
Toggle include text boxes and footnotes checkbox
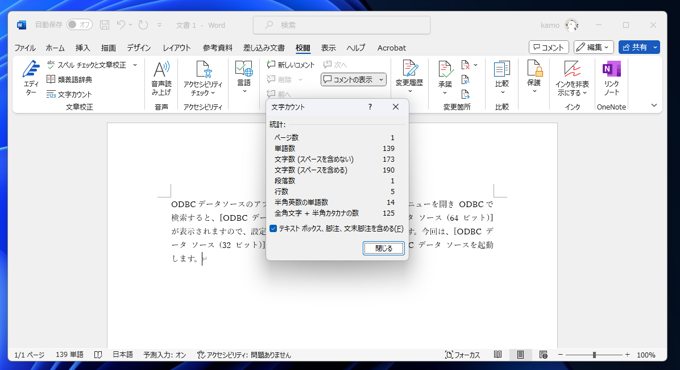click(x=273, y=228)
